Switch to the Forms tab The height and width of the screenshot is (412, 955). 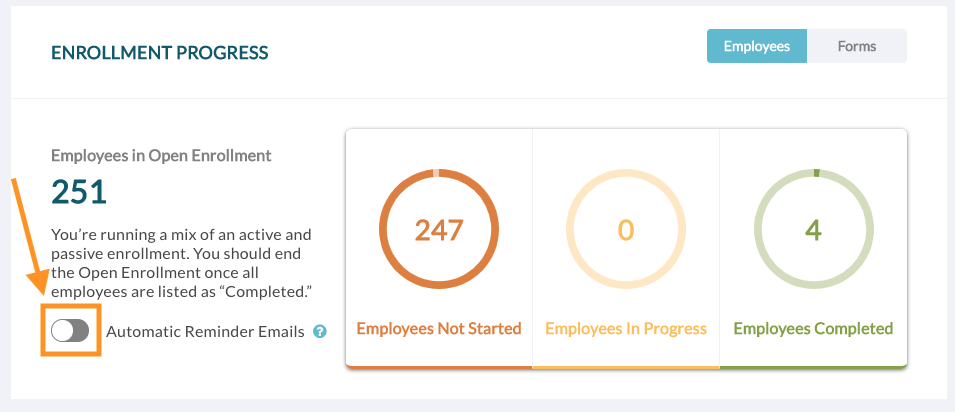point(856,46)
